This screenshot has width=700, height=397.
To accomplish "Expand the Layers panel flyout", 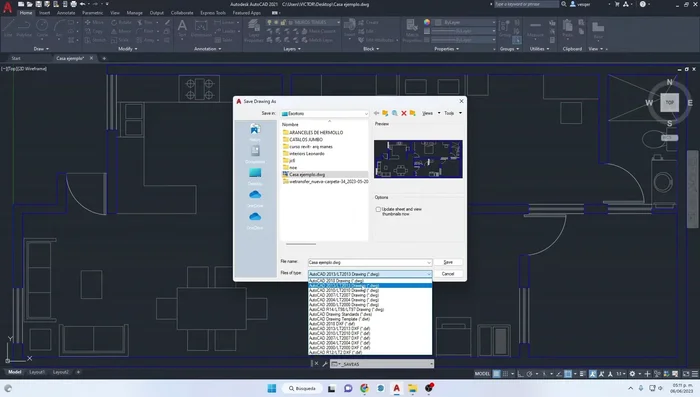I will click(292, 49).
